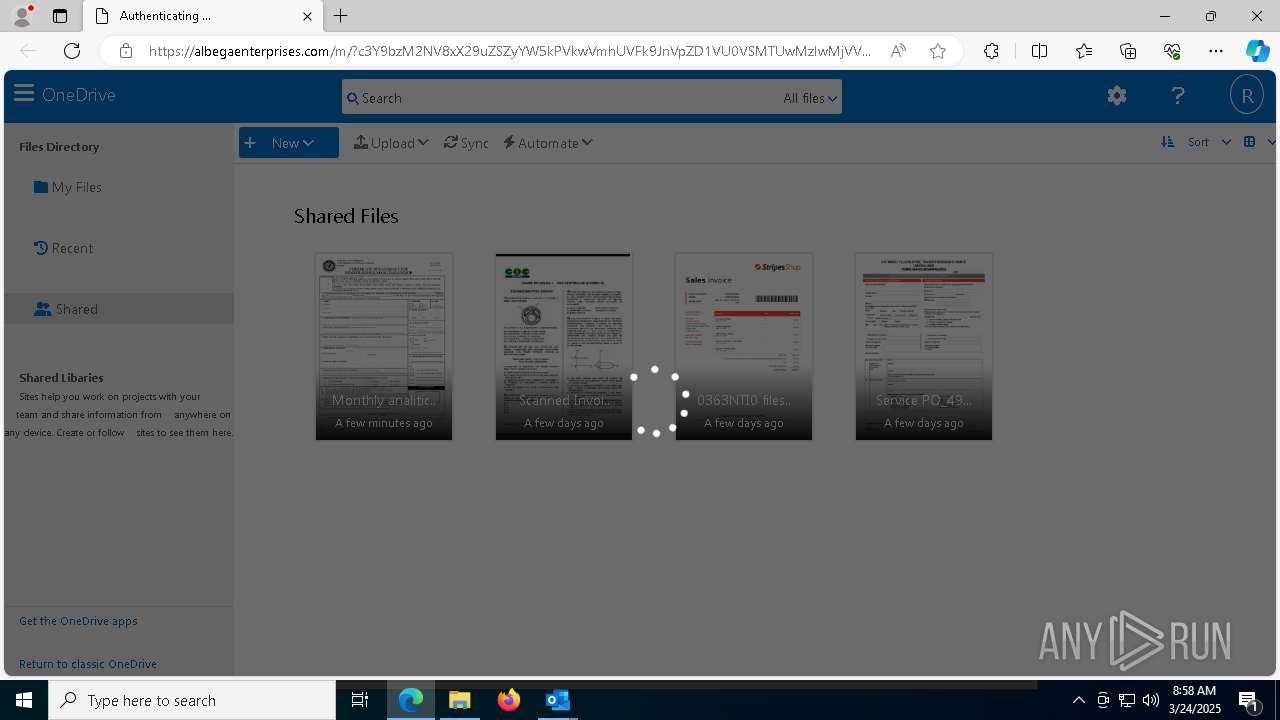Open the Windows Start menu
Screen dimensions: 1280x720
coord(24,700)
